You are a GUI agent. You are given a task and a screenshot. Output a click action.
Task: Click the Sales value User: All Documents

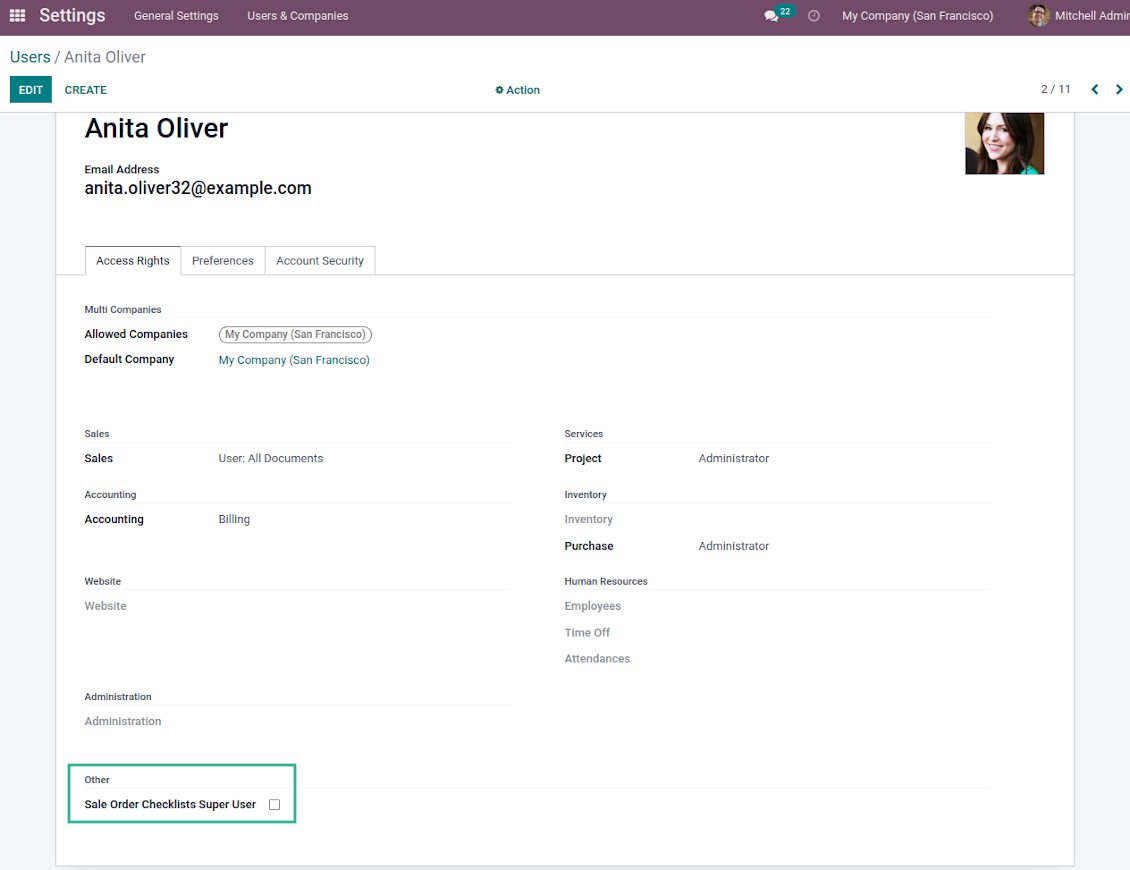tap(271, 458)
